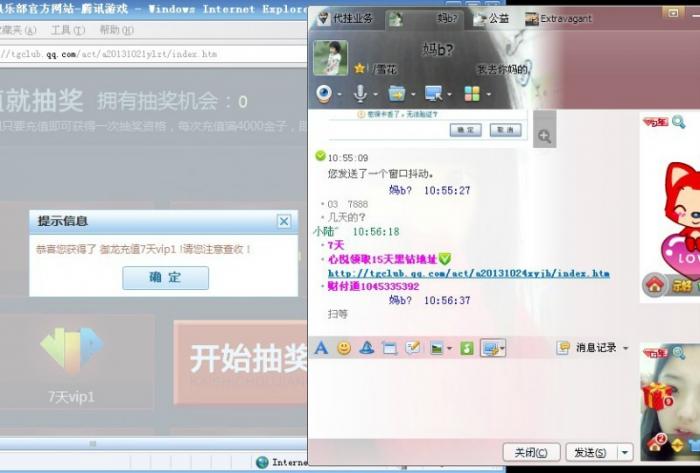
Task: Click the zoom-in magnifier beside chat image
Action: (544, 136)
